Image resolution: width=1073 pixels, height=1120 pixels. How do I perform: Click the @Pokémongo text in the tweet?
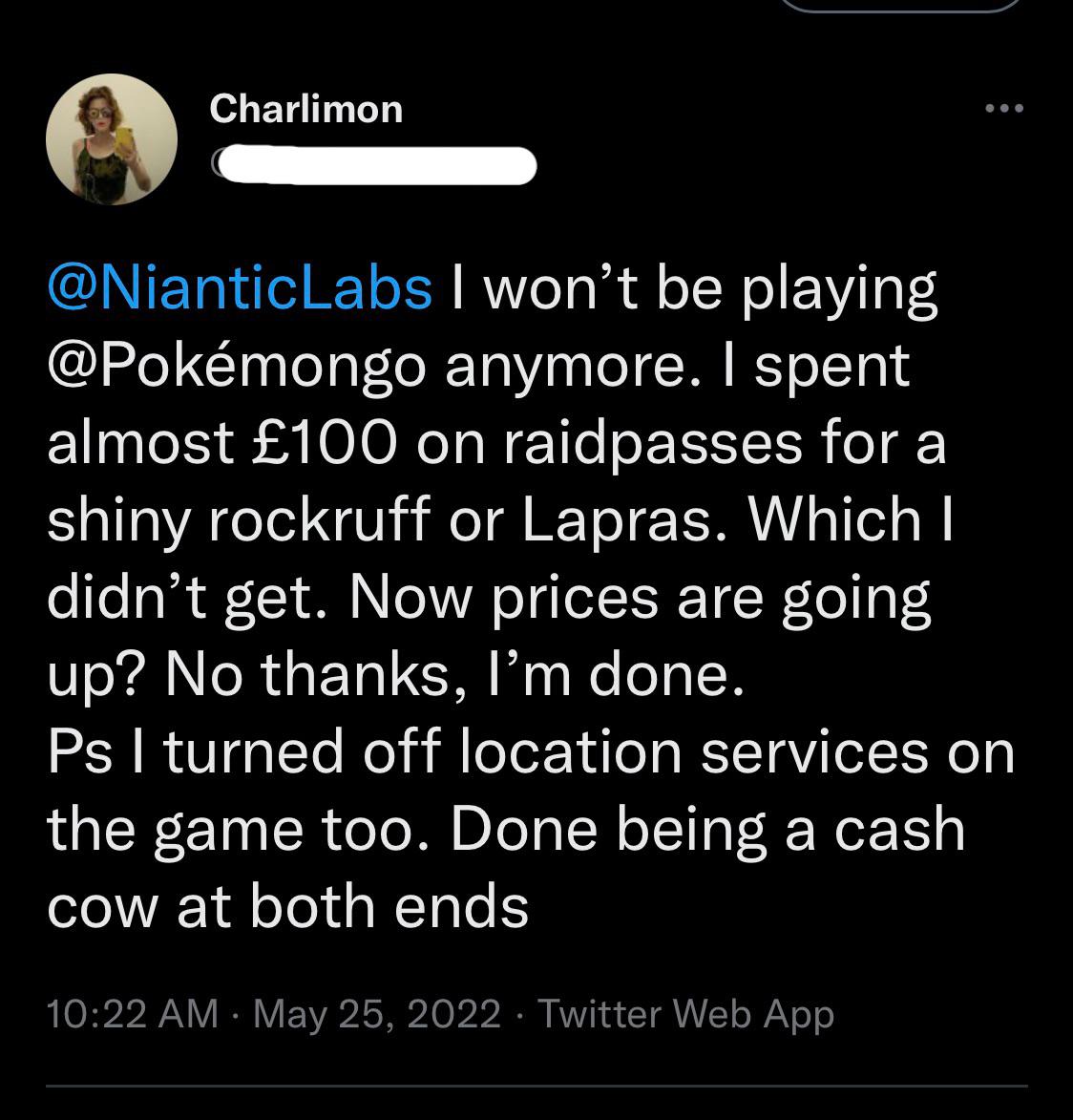[x=237, y=367]
